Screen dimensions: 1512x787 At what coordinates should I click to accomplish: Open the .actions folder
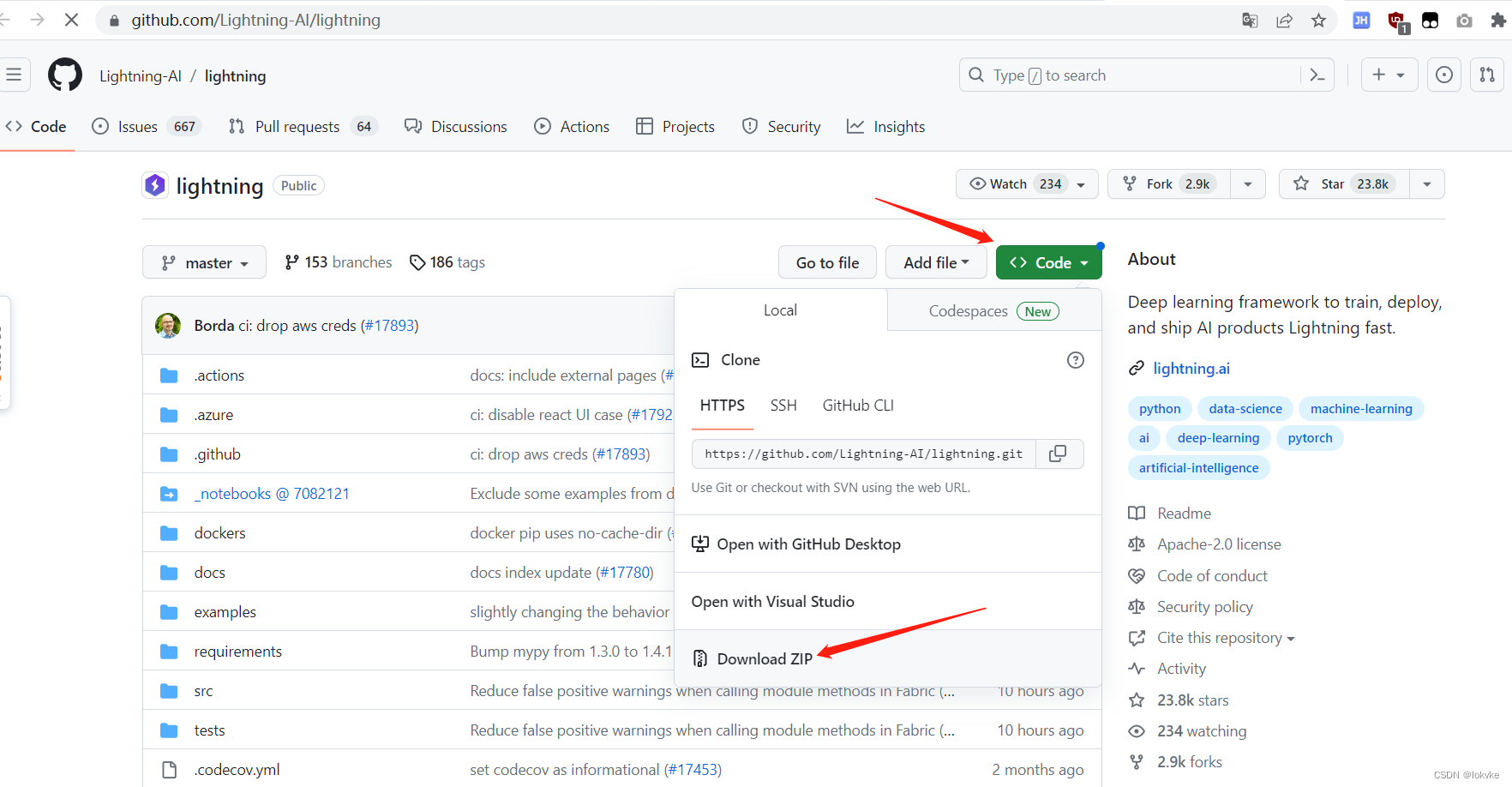tap(219, 375)
